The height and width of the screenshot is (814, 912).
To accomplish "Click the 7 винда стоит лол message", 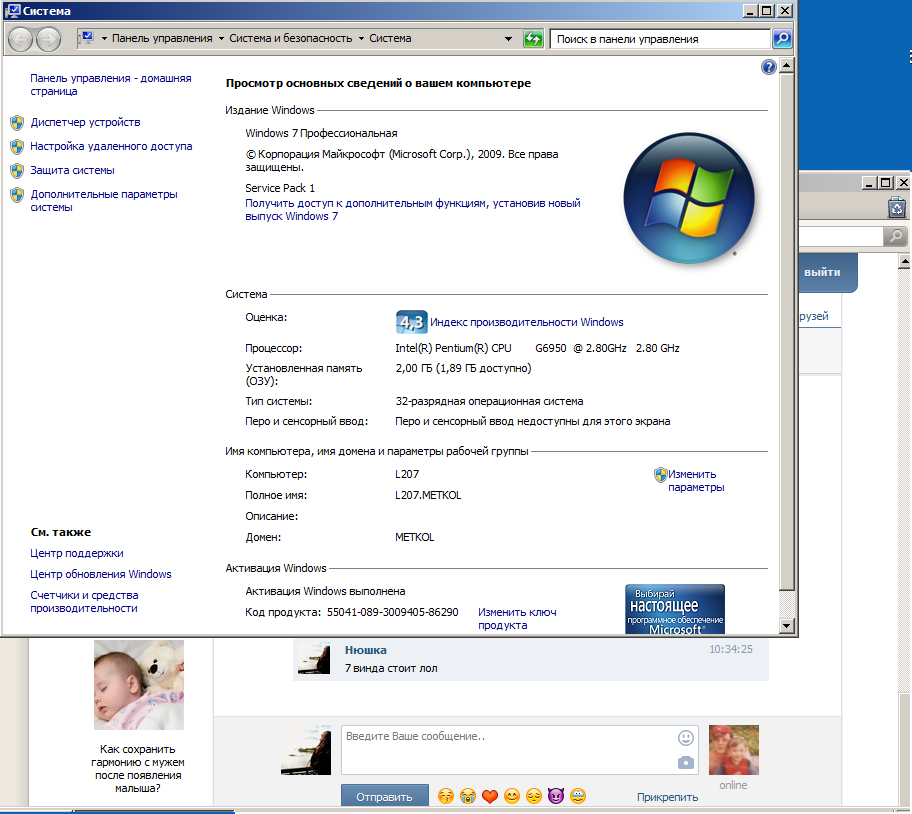I will click(391, 668).
